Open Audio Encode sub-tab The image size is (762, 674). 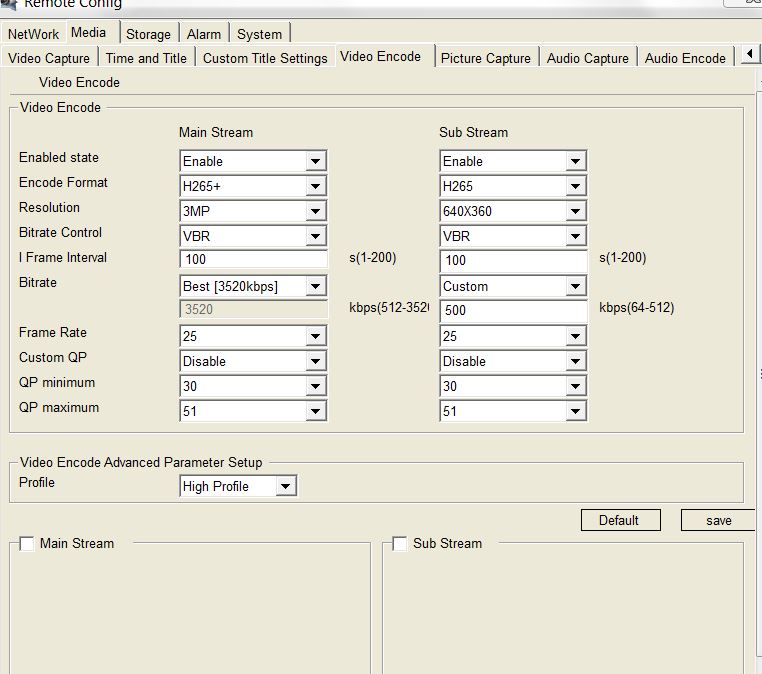coord(685,58)
